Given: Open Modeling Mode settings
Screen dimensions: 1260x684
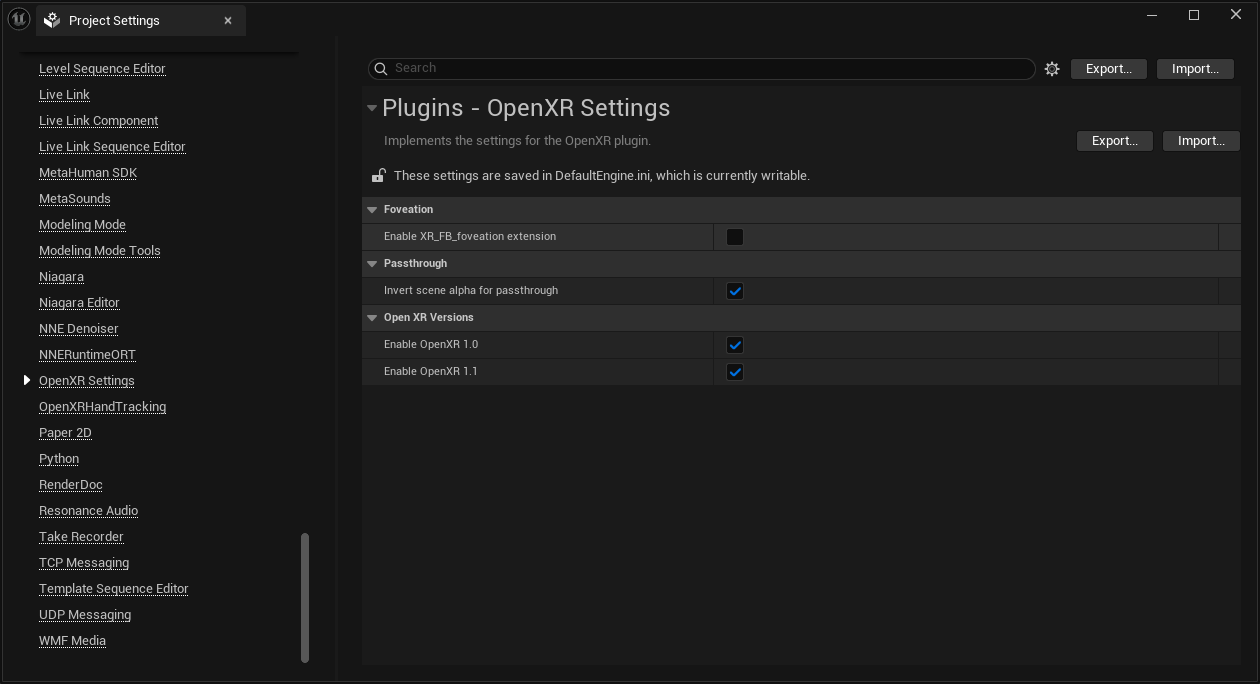Looking at the screenshot, I should click(82, 225).
